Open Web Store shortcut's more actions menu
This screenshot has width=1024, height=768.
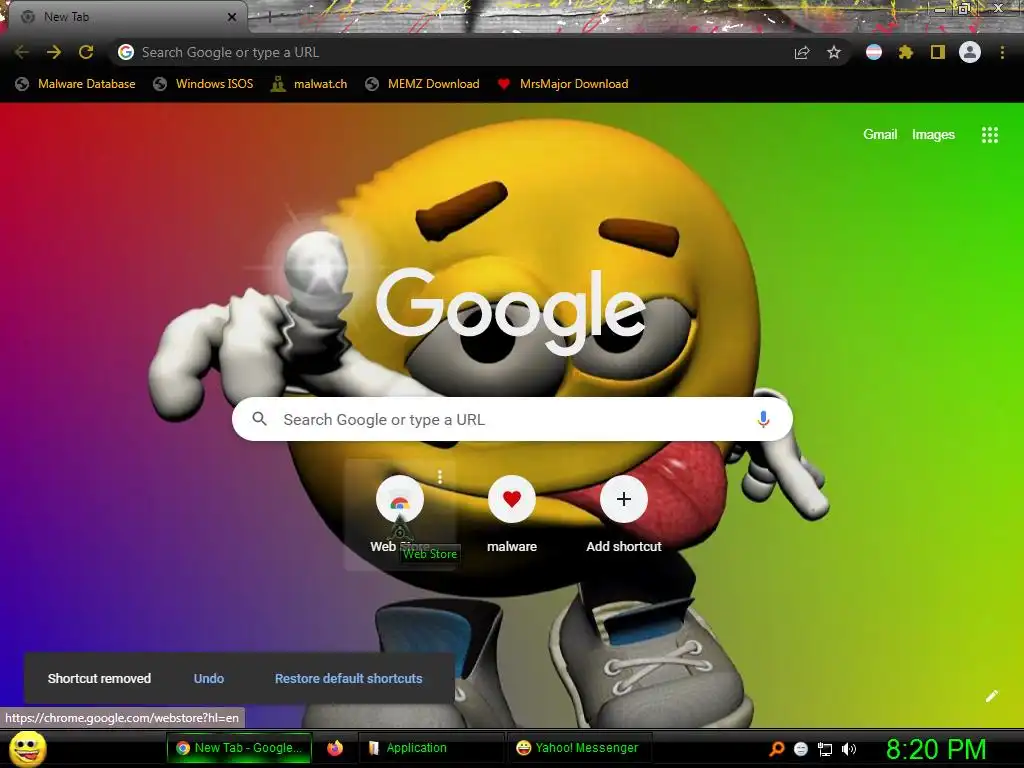click(440, 477)
